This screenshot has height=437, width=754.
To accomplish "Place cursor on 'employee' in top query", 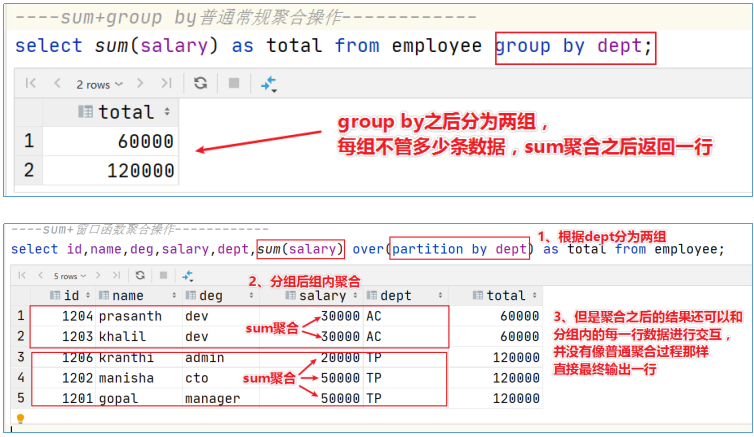I will (x=437, y=46).
